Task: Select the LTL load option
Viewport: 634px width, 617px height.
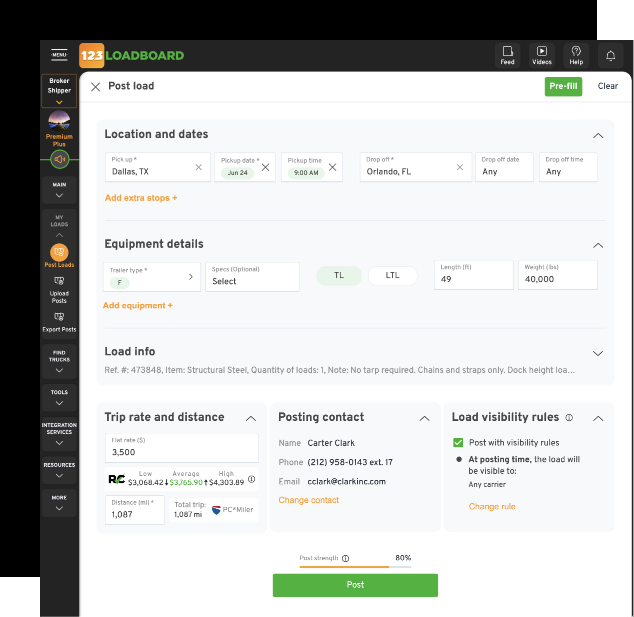Action: pos(392,275)
